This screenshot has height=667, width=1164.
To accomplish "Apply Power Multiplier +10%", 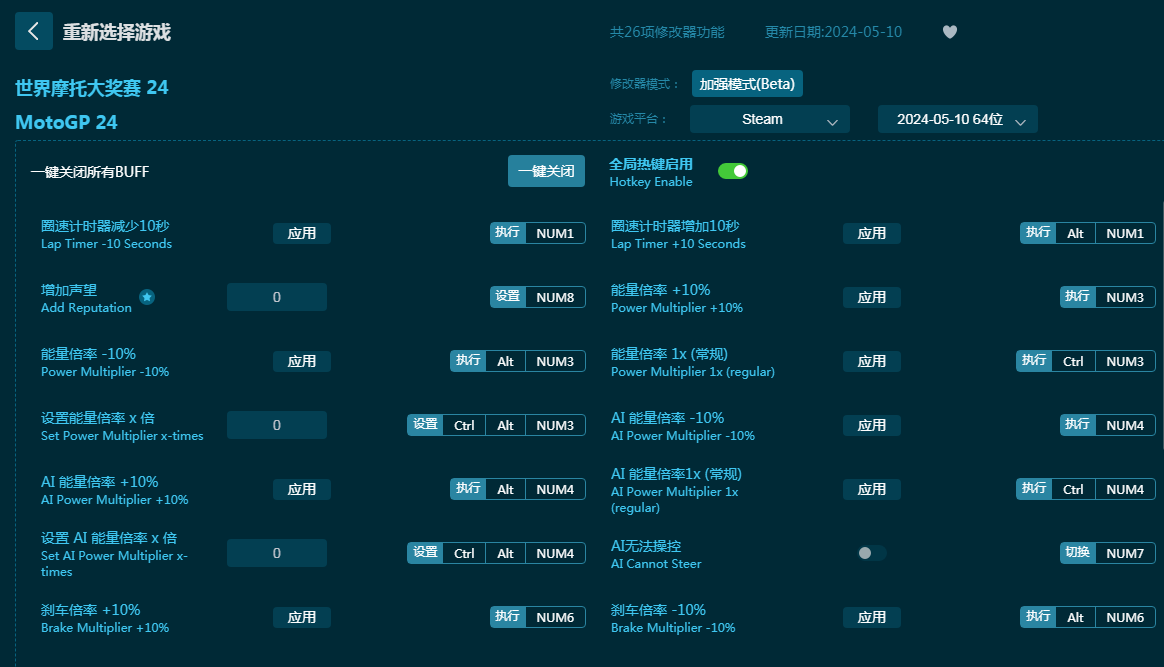I will (872, 297).
